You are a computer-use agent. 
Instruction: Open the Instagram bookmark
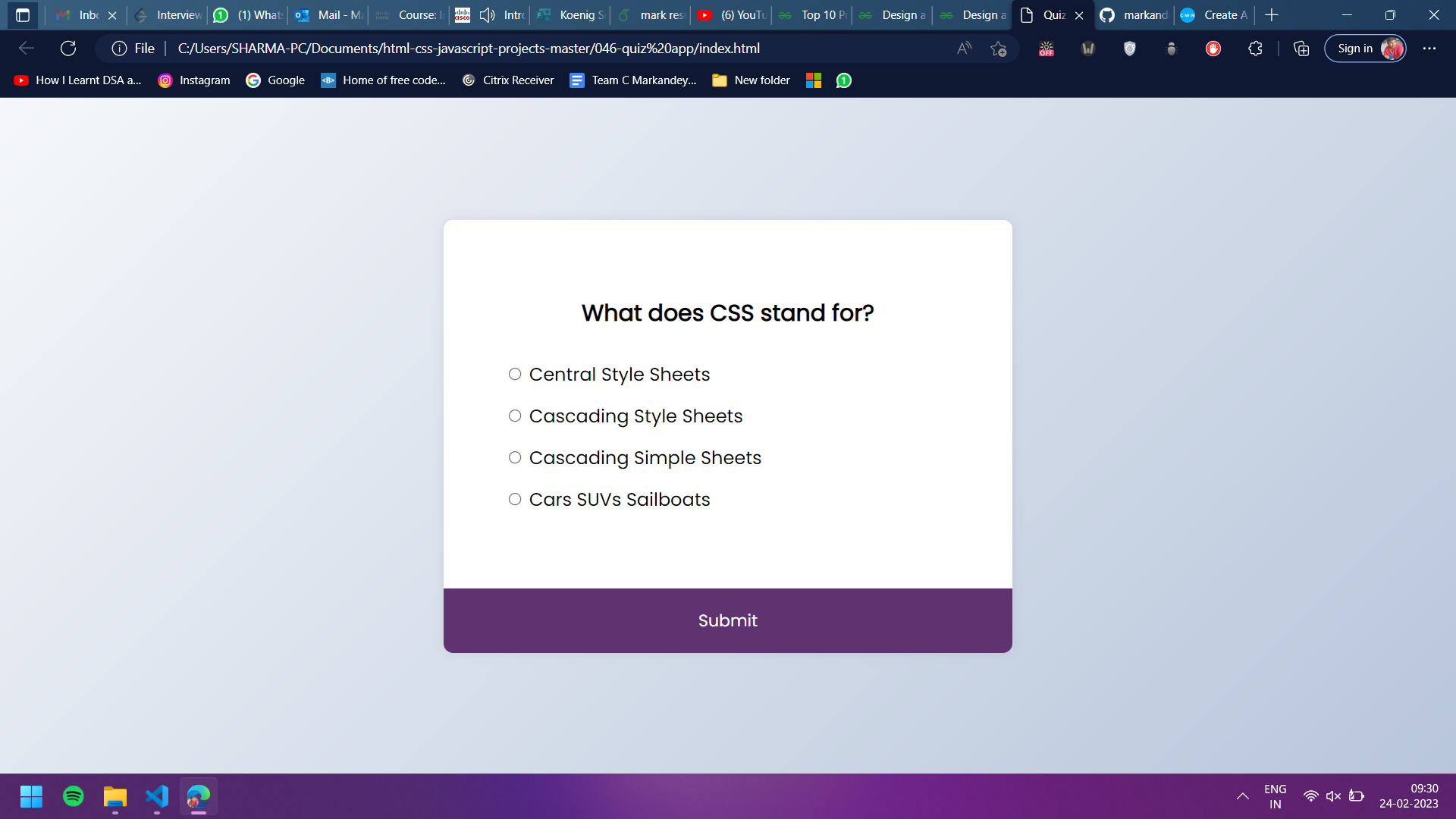[x=193, y=80]
